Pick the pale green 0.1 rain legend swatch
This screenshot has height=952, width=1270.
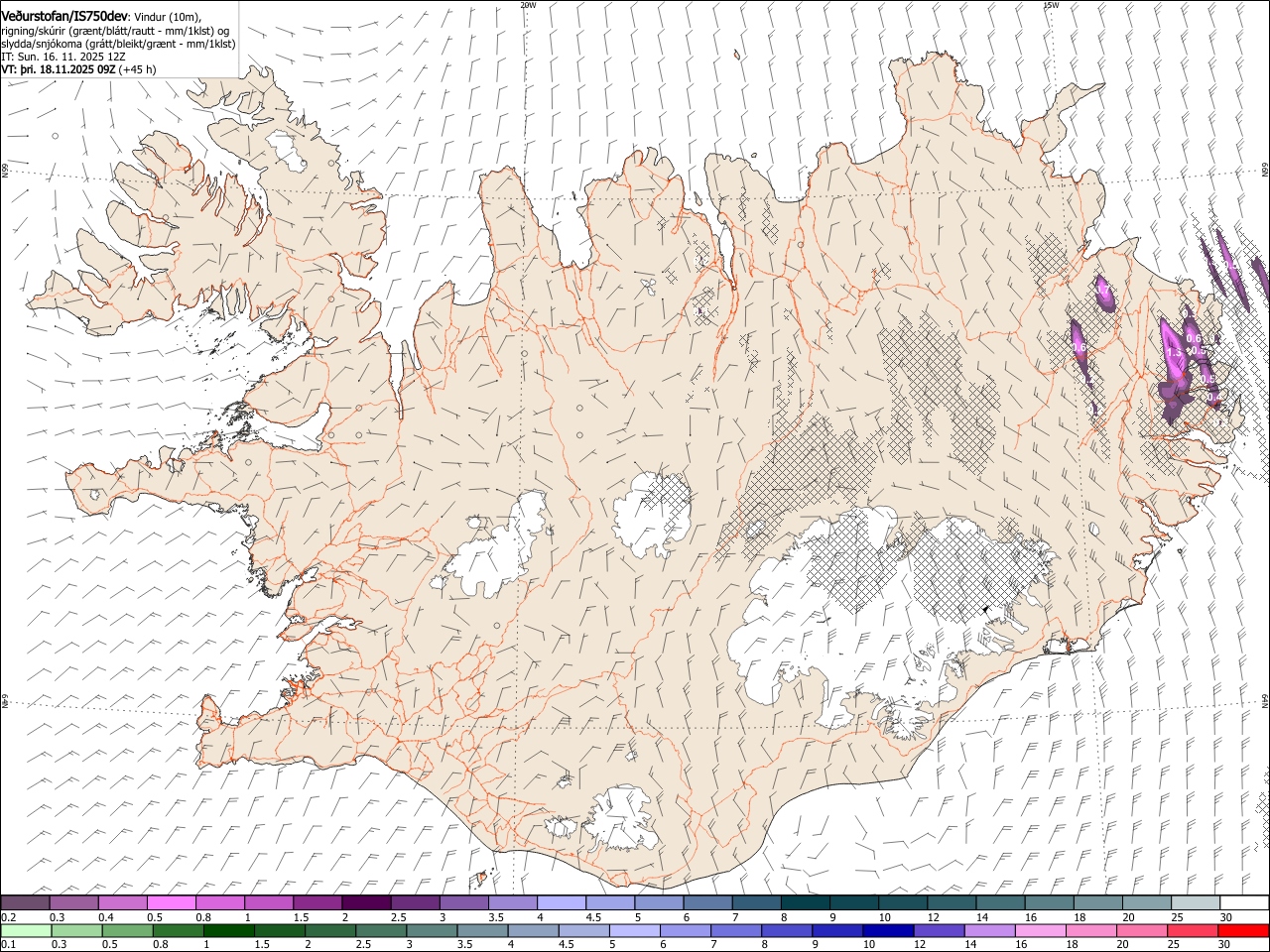pyautogui.click(x=26, y=931)
